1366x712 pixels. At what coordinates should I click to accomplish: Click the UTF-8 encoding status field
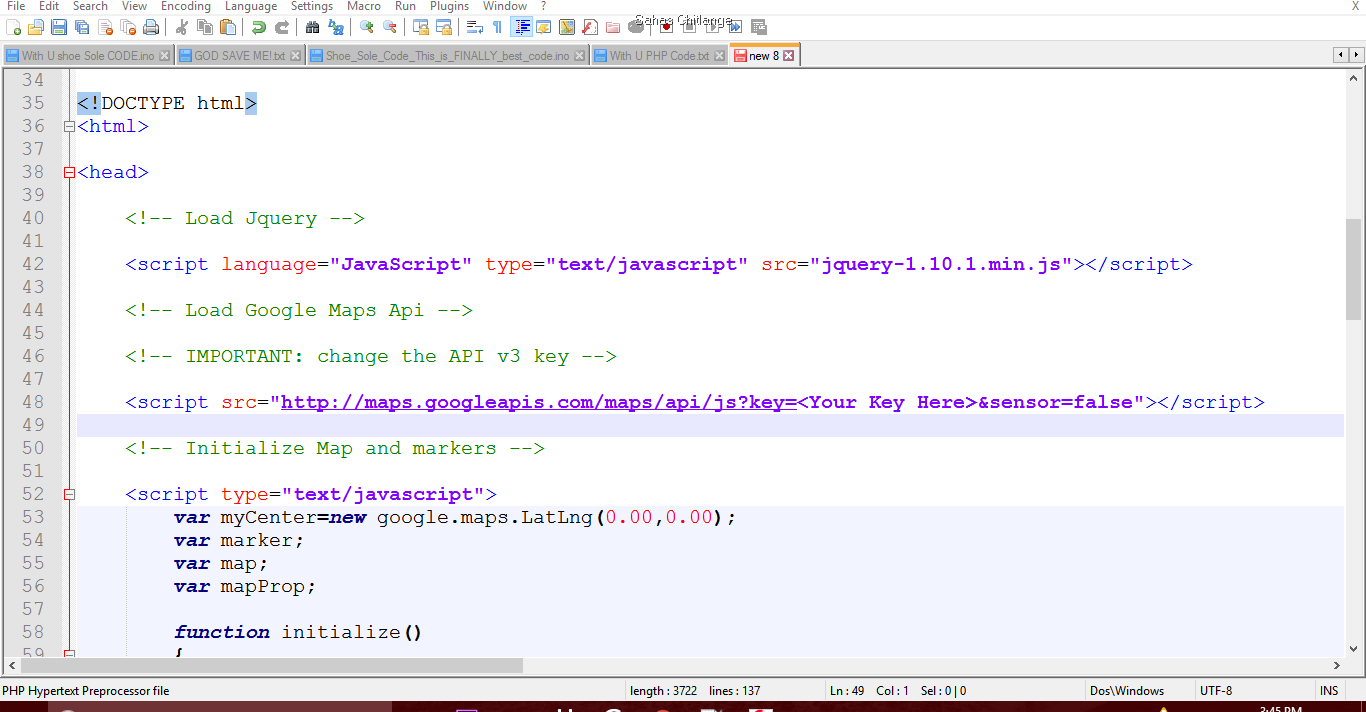1216,691
